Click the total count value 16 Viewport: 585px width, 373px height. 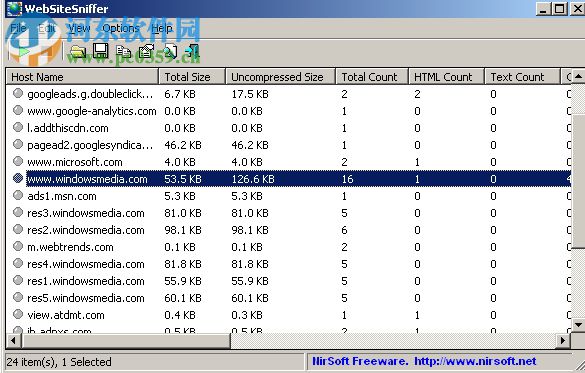coord(347,179)
